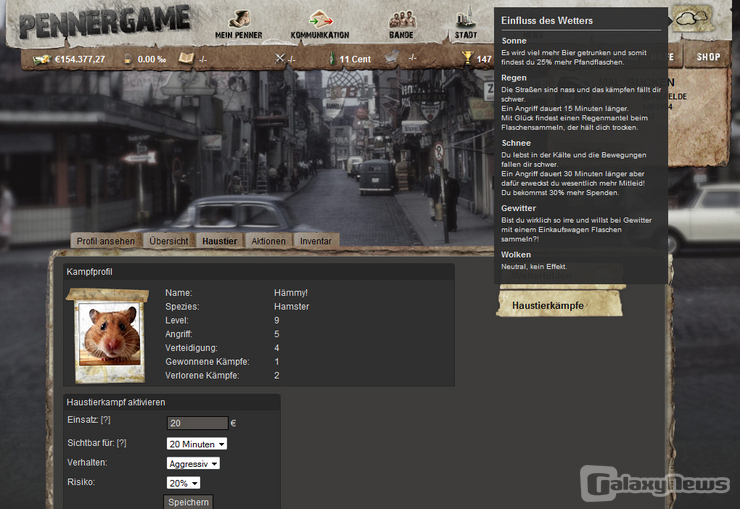Viewport: 740px width, 509px height.
Task: Open the Stadt city icon
Action: pos(465,19)
